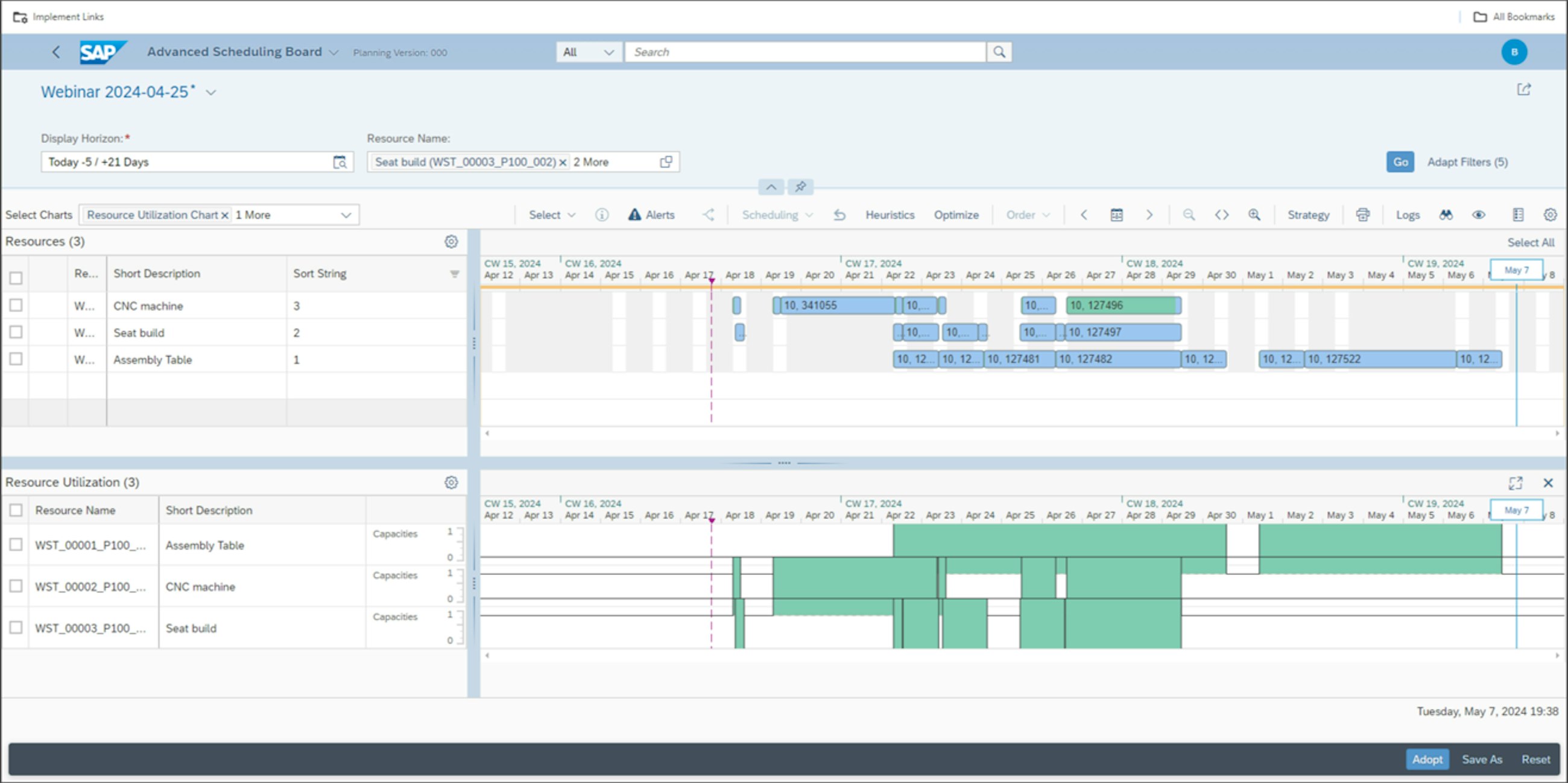Click the Strategy toolbar item
The height and width of the screenshot is (783, 1568).
(x=1307, y=215)
